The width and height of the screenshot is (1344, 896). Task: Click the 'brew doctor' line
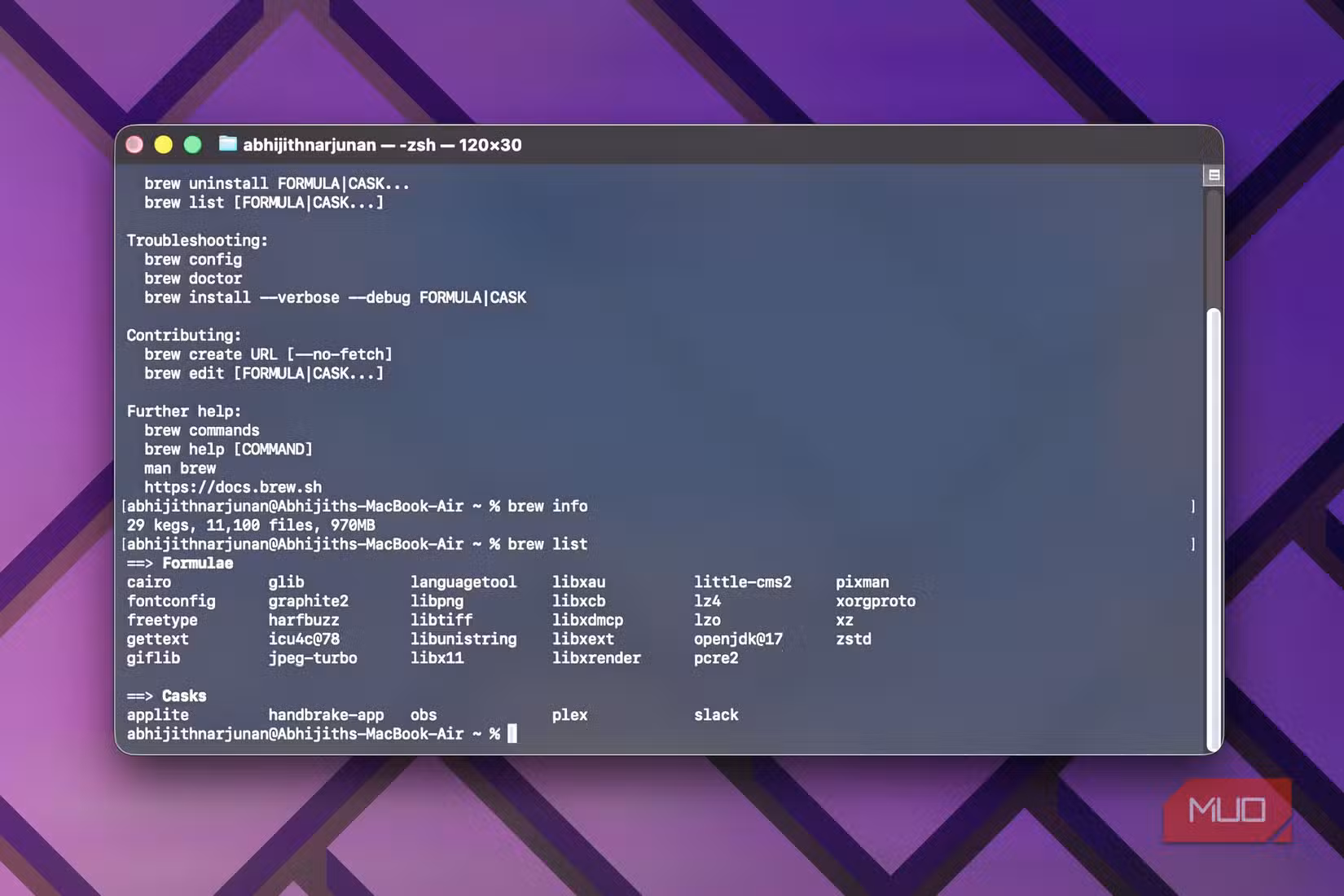point(193,279)
